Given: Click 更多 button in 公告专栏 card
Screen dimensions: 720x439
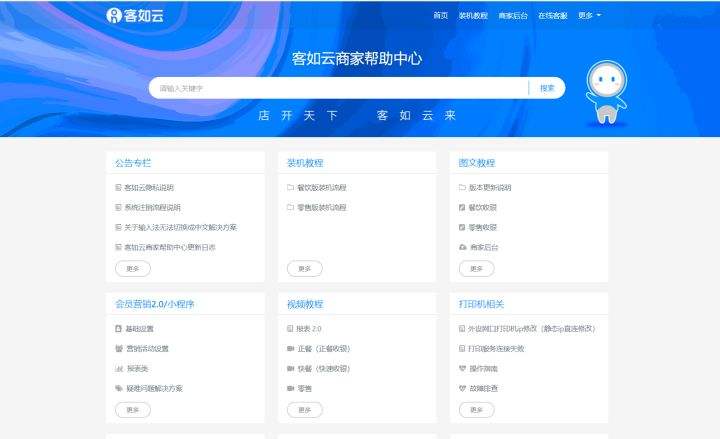Looking at the screenshot, I should (x=133, y=269).
